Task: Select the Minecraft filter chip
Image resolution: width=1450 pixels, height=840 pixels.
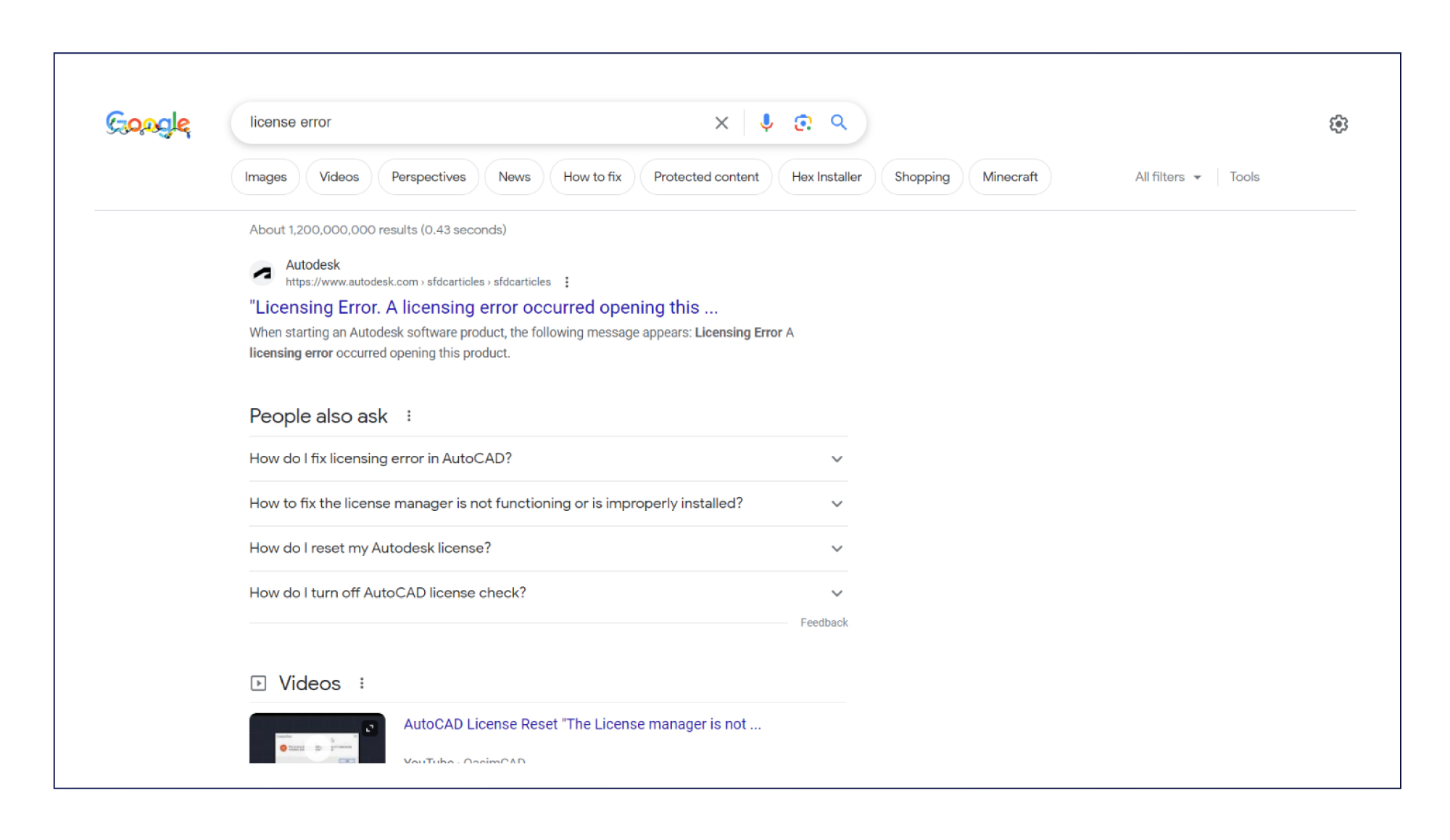Action: pyautogui.click(x=1009, y=176)
